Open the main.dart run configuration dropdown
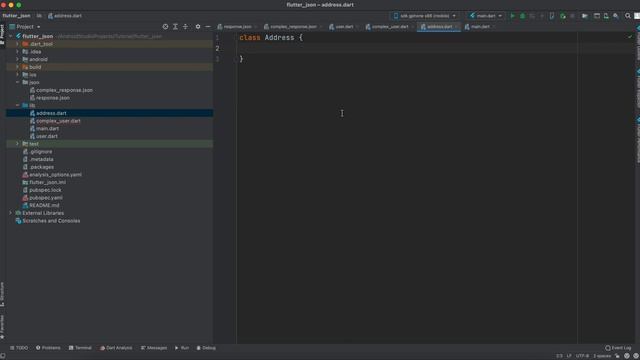 [x=486, y=16]
